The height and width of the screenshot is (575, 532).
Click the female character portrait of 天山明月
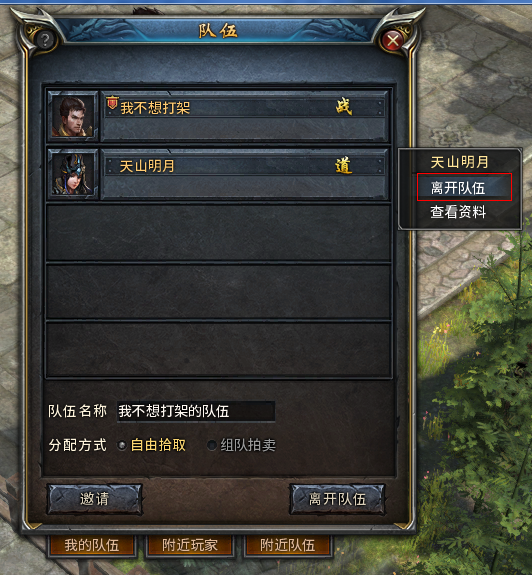[x=73, y=174]
